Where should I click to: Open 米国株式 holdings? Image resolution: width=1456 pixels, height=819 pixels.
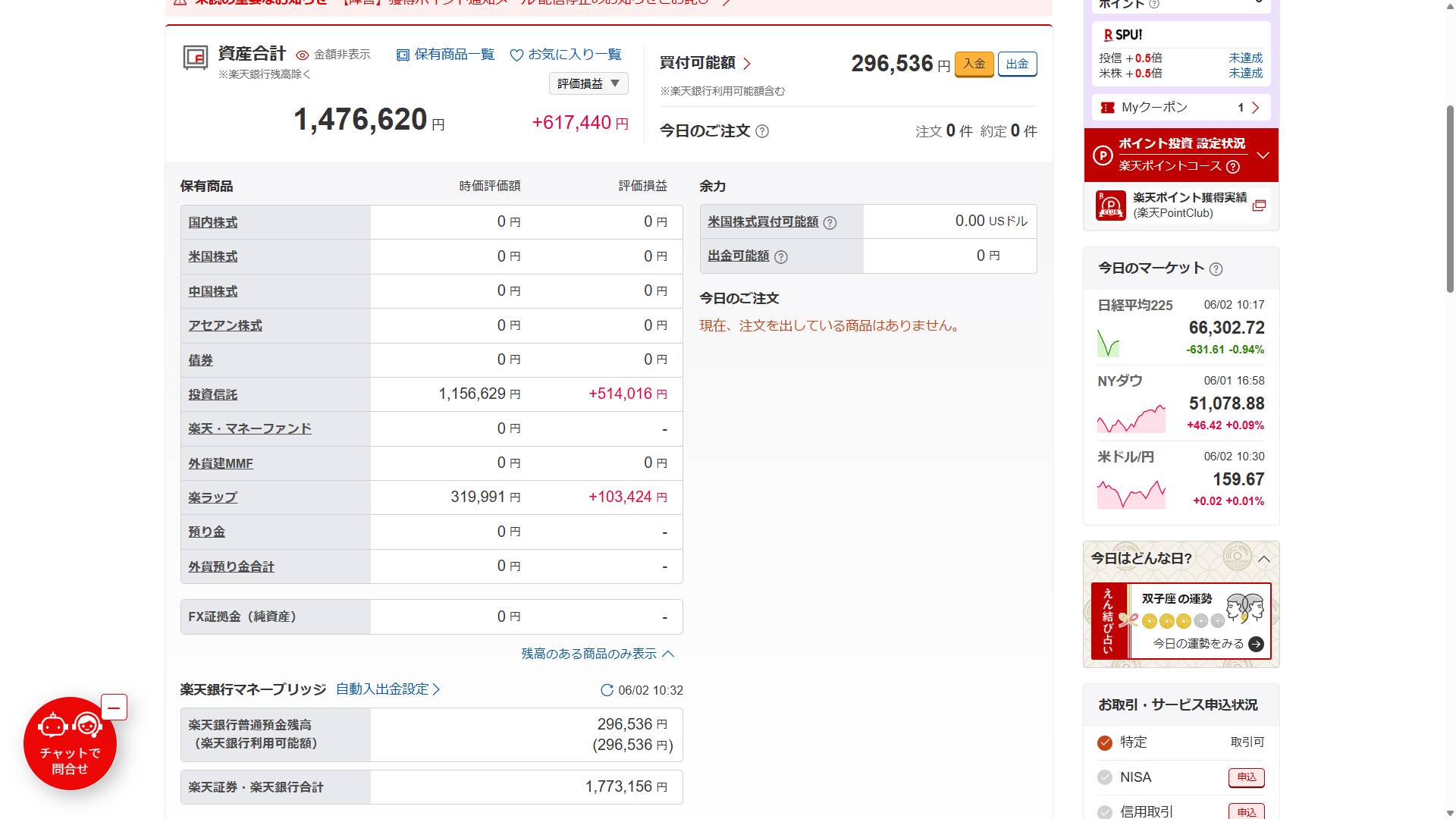tap(213, 256)
